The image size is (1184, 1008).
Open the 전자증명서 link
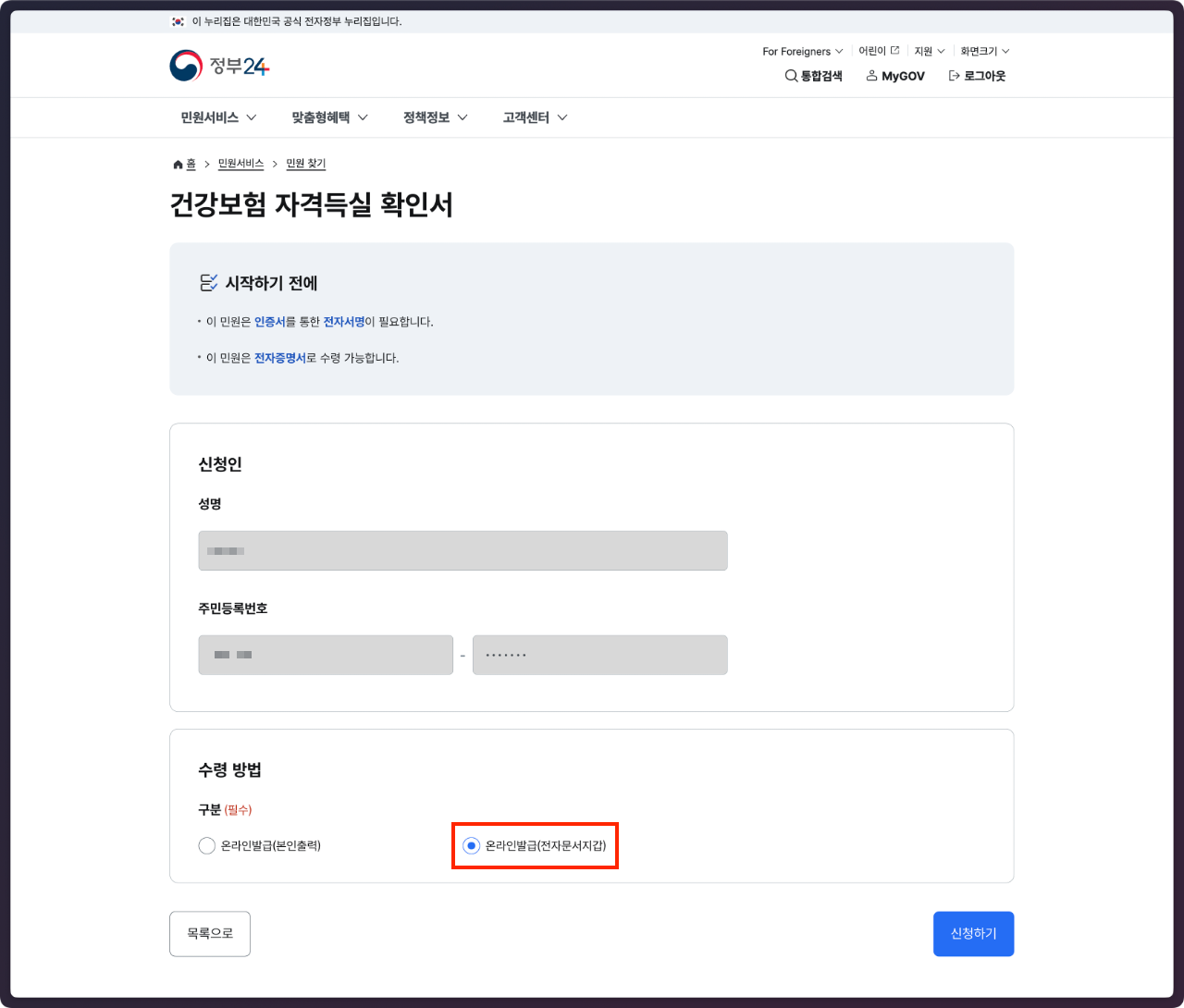tap(281, 358)
